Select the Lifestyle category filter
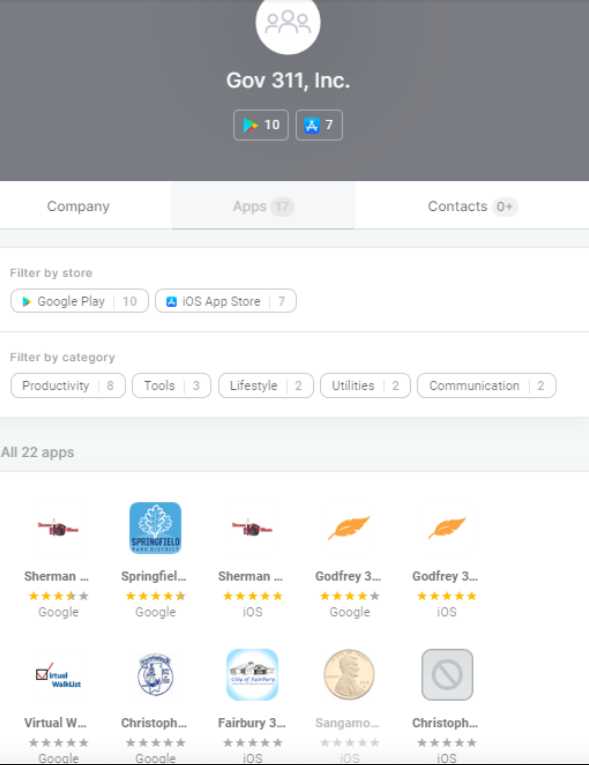Viewport: 589px width, 765px height. [x=266, y=385]
